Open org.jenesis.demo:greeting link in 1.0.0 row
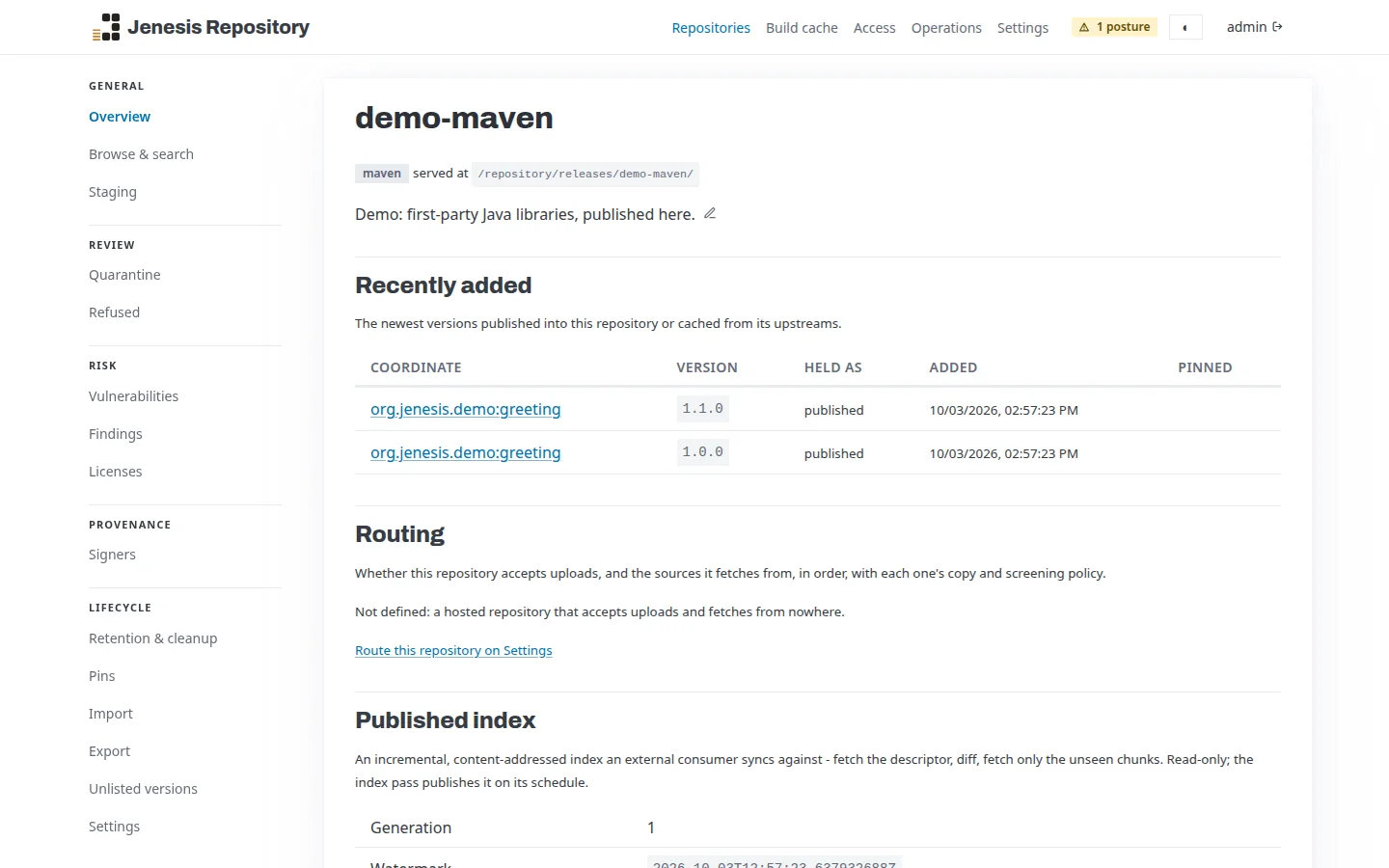Screen dimensions: 1389x868 point(465,452)
